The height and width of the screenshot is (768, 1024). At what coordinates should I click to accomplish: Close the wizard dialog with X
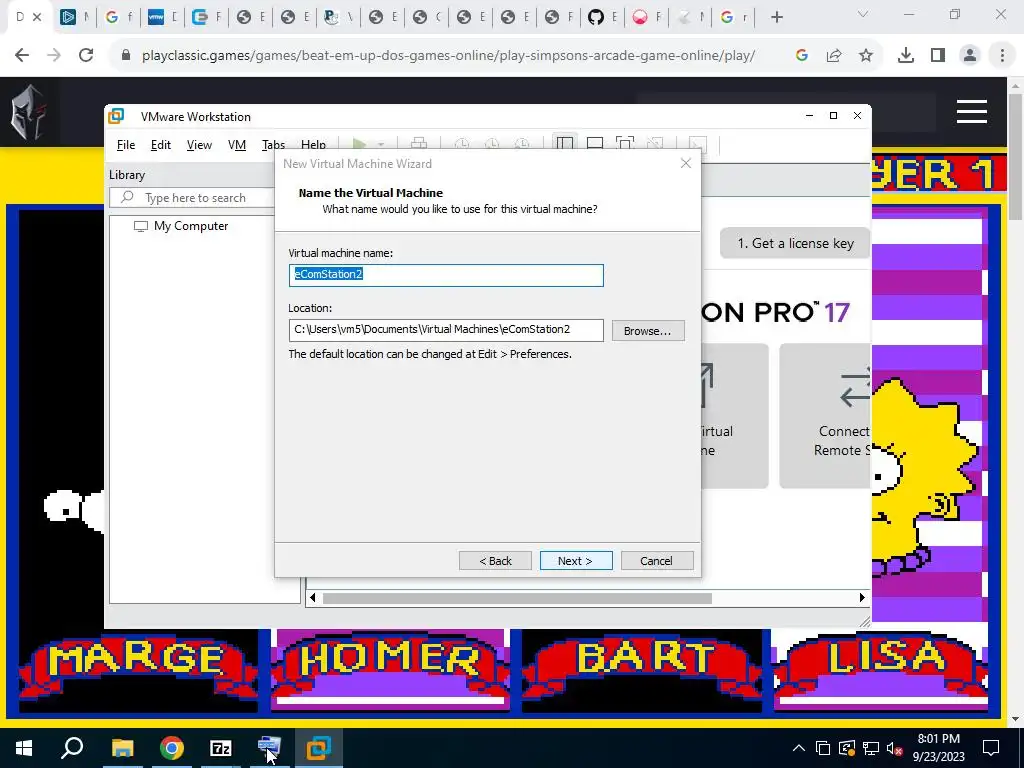point(686,163)
